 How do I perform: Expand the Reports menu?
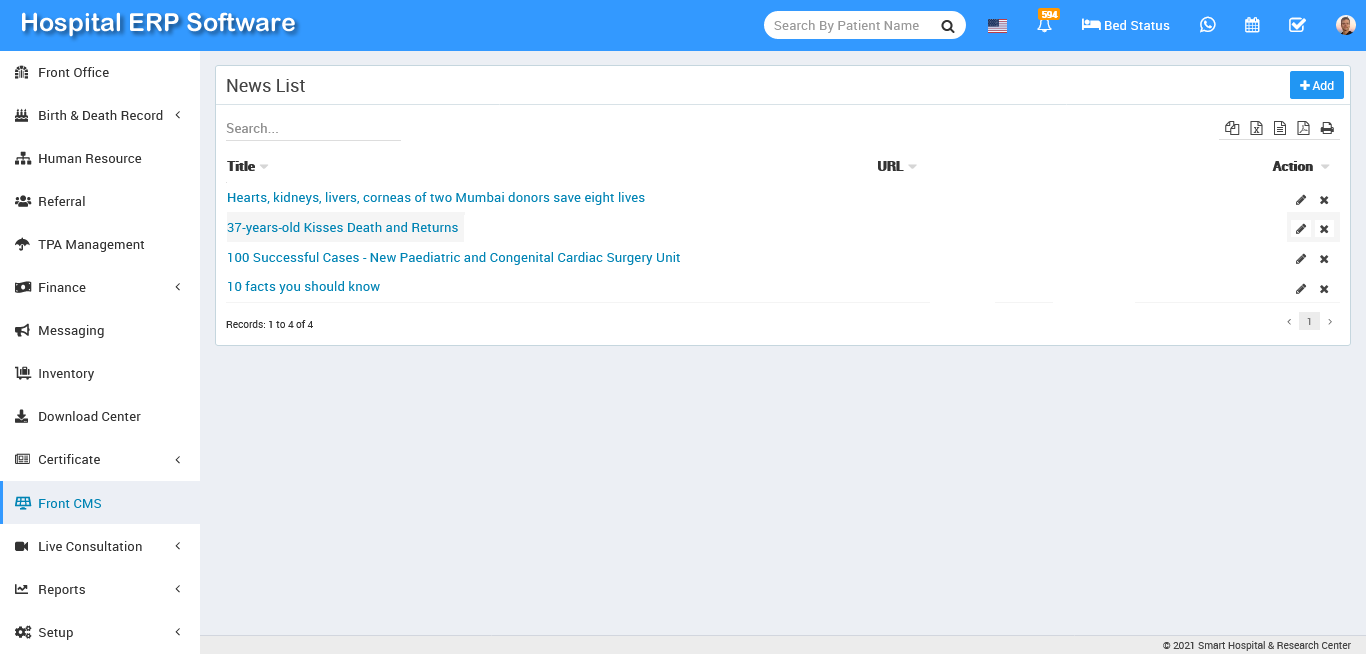coord(100,589)
